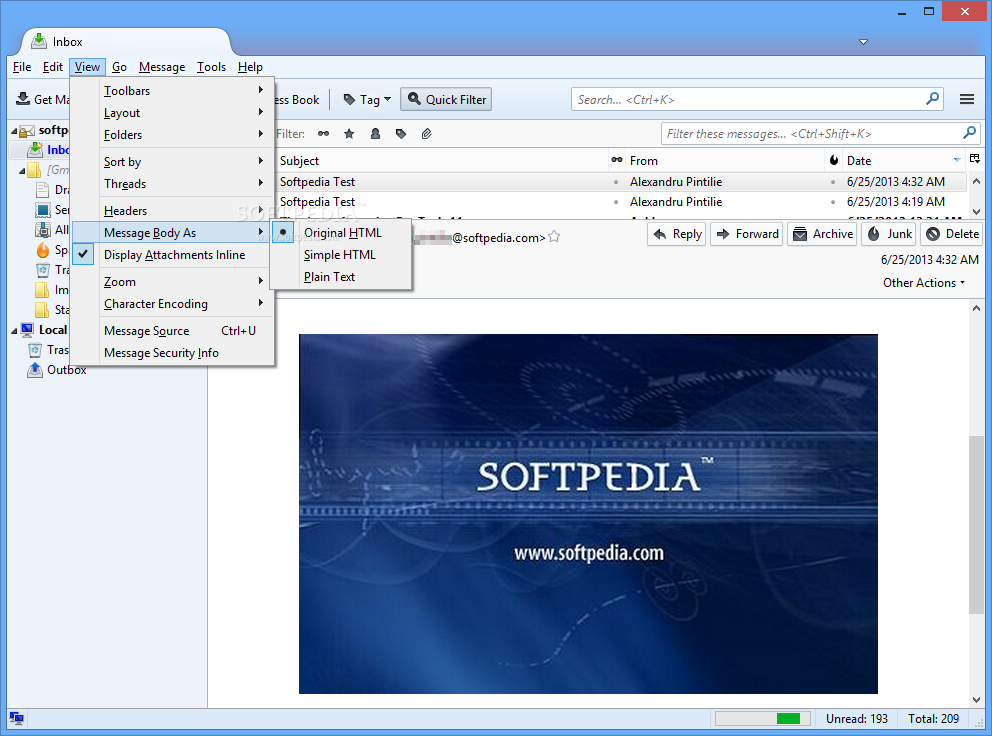The height and width of the screenshot is (736, 992).
Task: Open the column picker icon
Action: tap(975, 159)
